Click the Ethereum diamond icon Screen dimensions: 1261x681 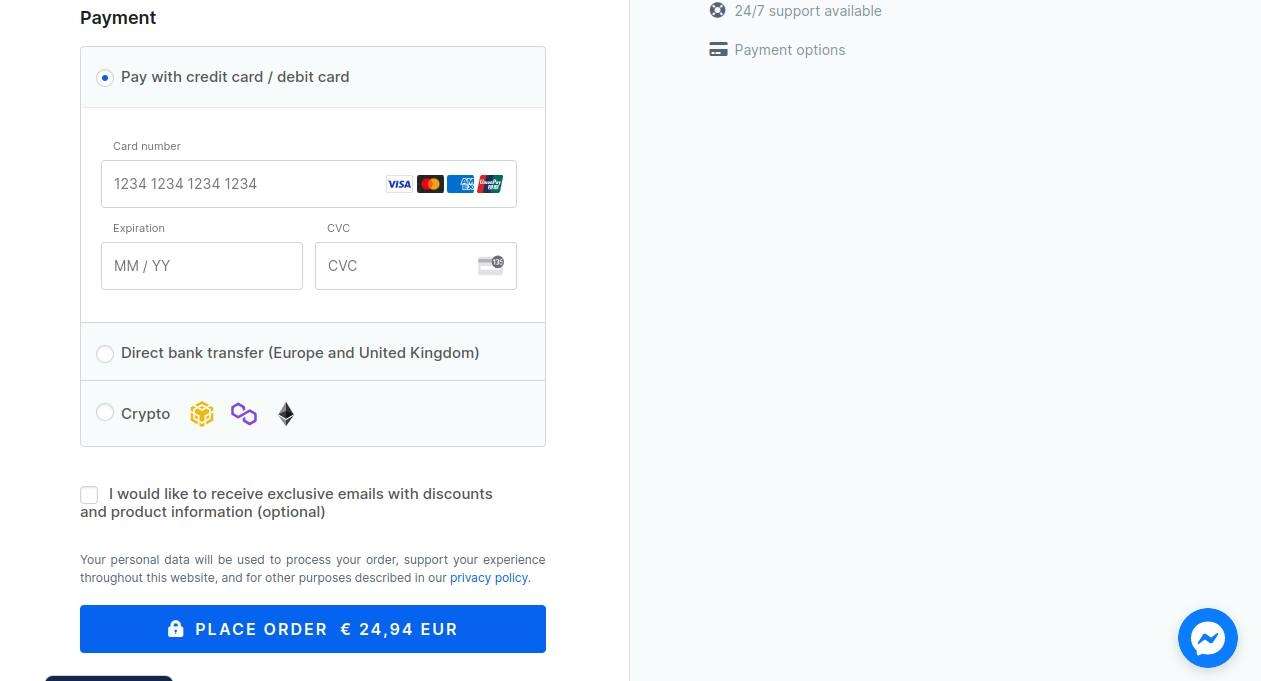pos(286,414)
